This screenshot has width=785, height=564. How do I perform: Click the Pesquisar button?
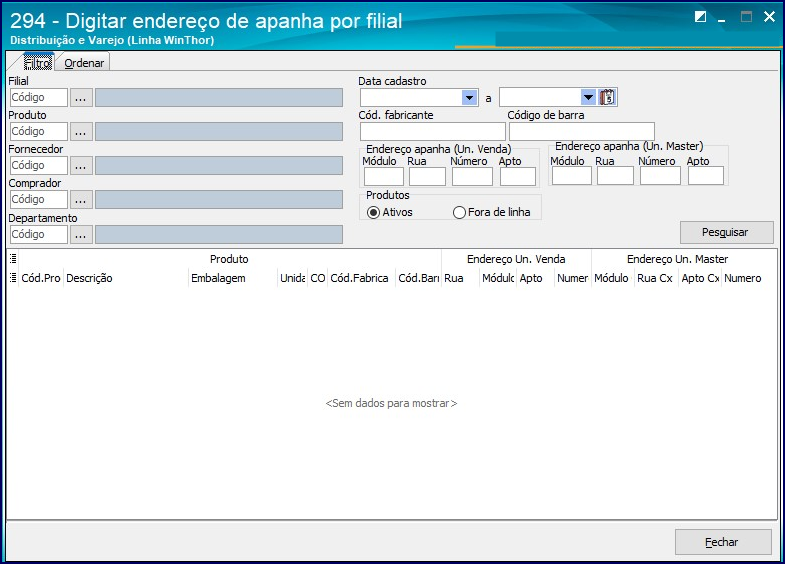tap(726, 232)
